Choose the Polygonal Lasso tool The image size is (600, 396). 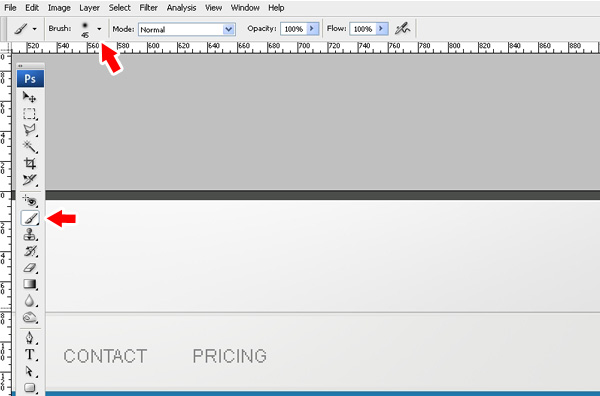29,130
